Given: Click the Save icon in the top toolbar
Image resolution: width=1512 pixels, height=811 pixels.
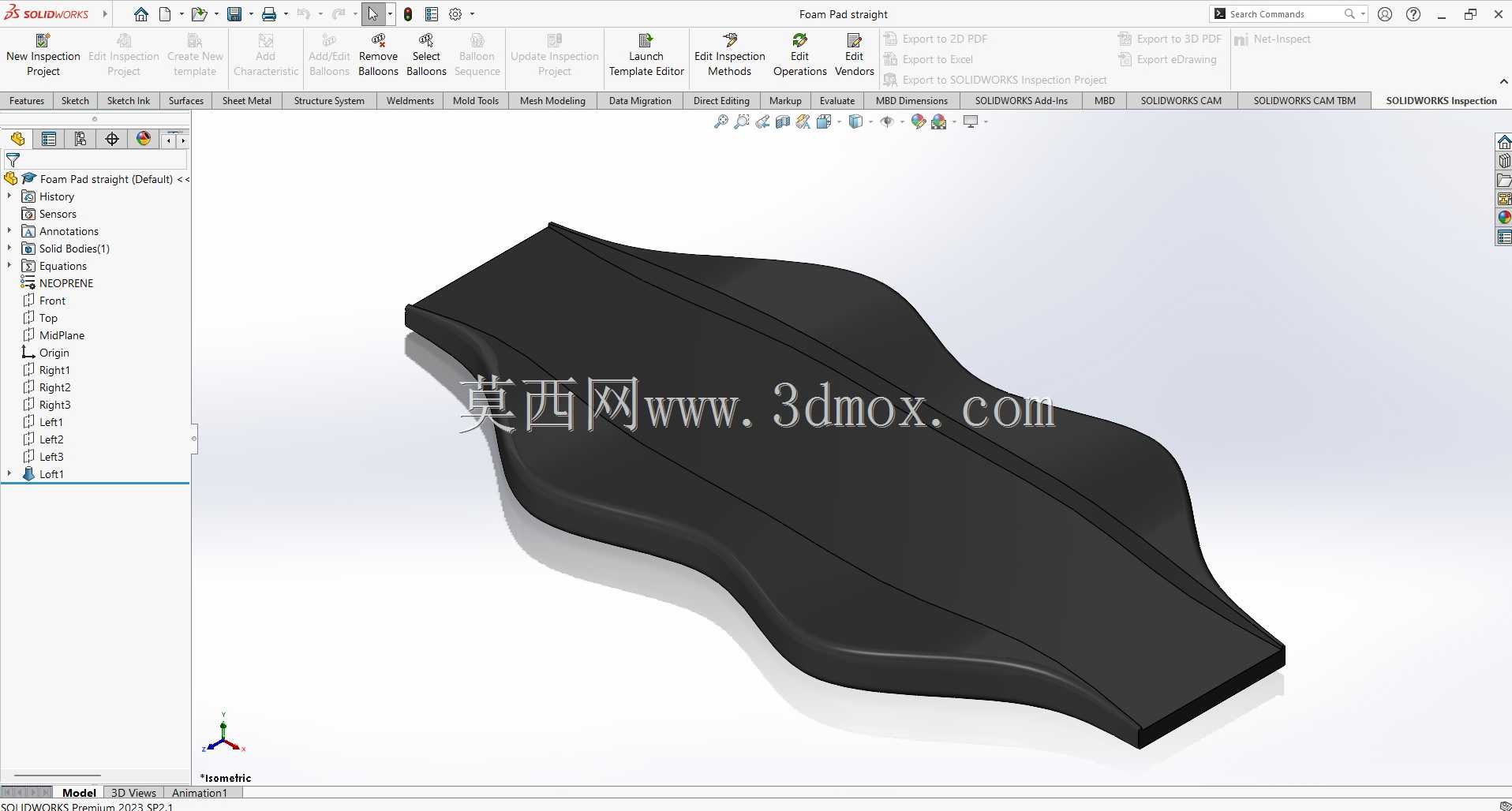Looking at the screenshot, I should pos(234,14).
